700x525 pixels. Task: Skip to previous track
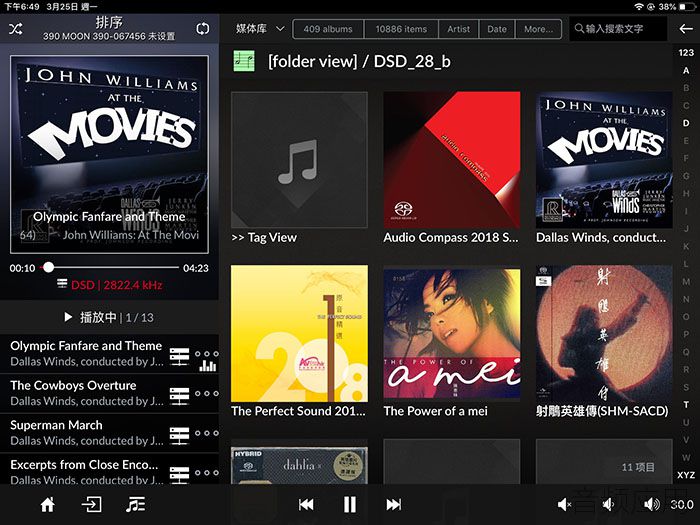[x=306, y=504]
